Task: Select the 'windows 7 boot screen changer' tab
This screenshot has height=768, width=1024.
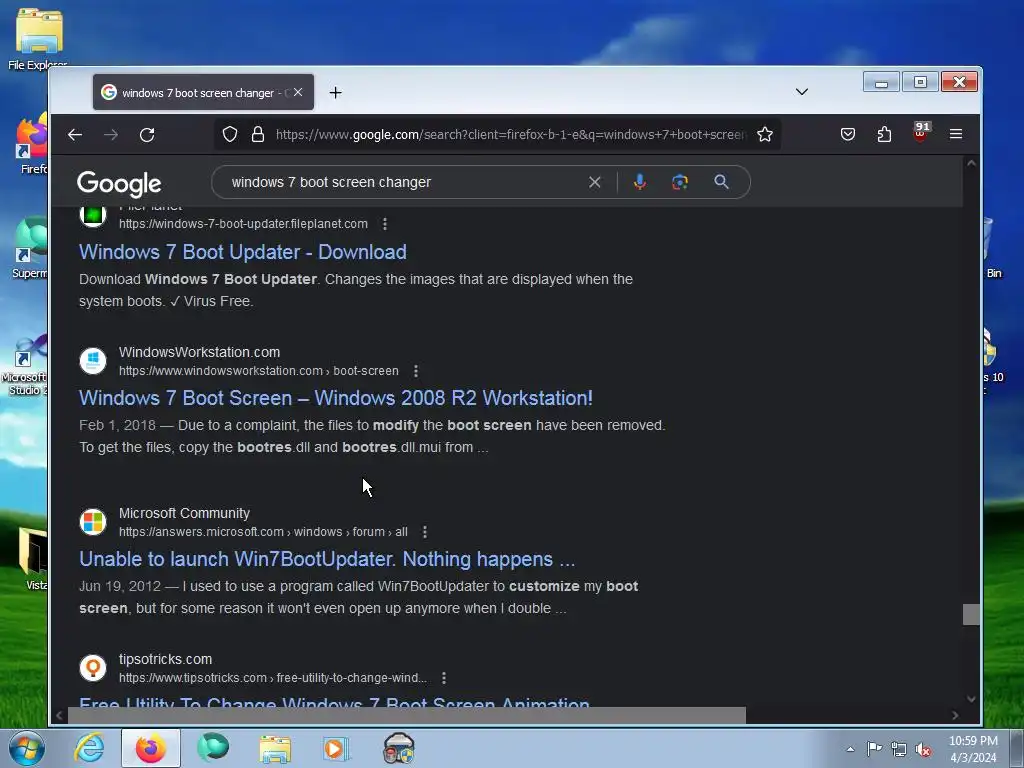Action: (203, 93)
